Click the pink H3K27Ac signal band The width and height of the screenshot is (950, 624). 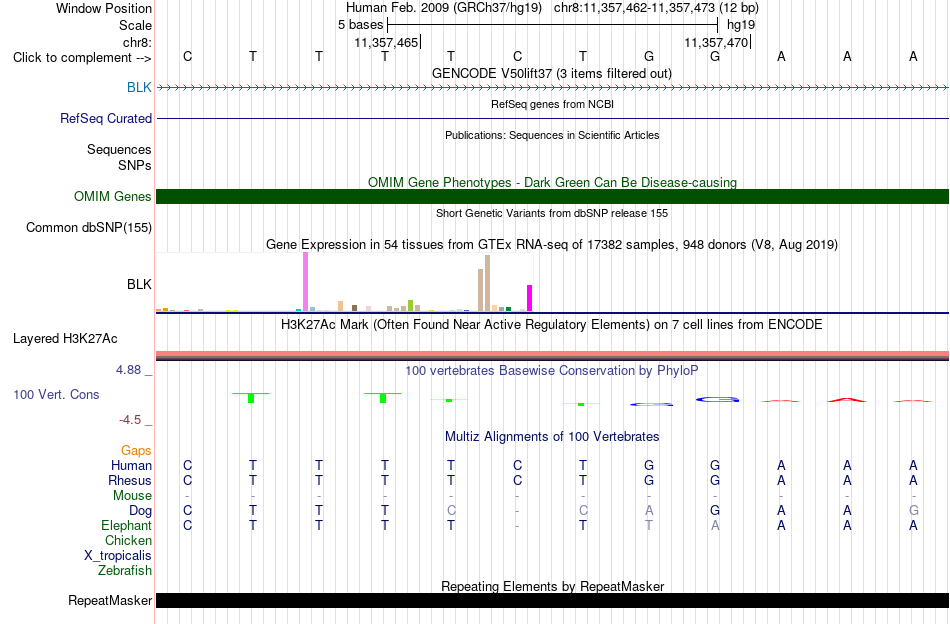(553, 354)
